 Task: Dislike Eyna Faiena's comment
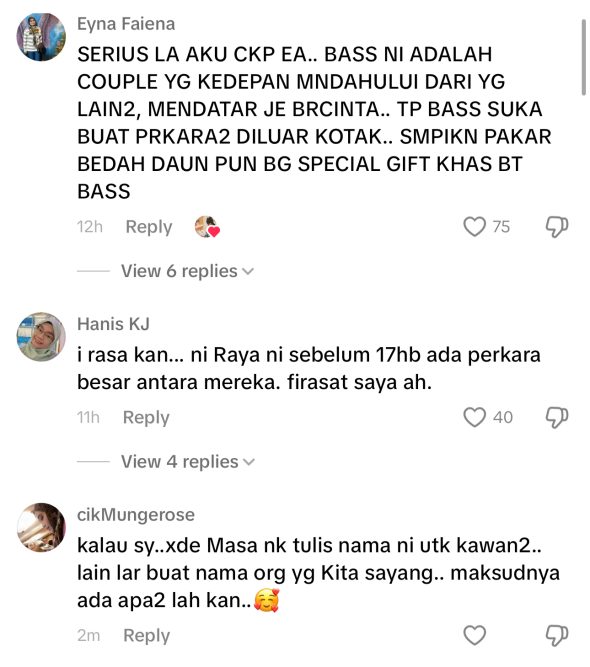[557, 227]
